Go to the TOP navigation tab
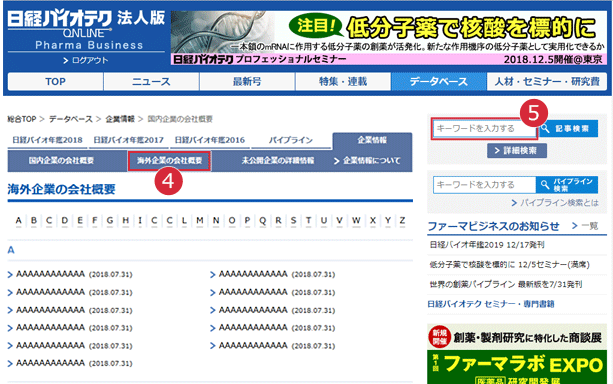Viewport: 613px width, 384px height. click(x=56, y=81)
